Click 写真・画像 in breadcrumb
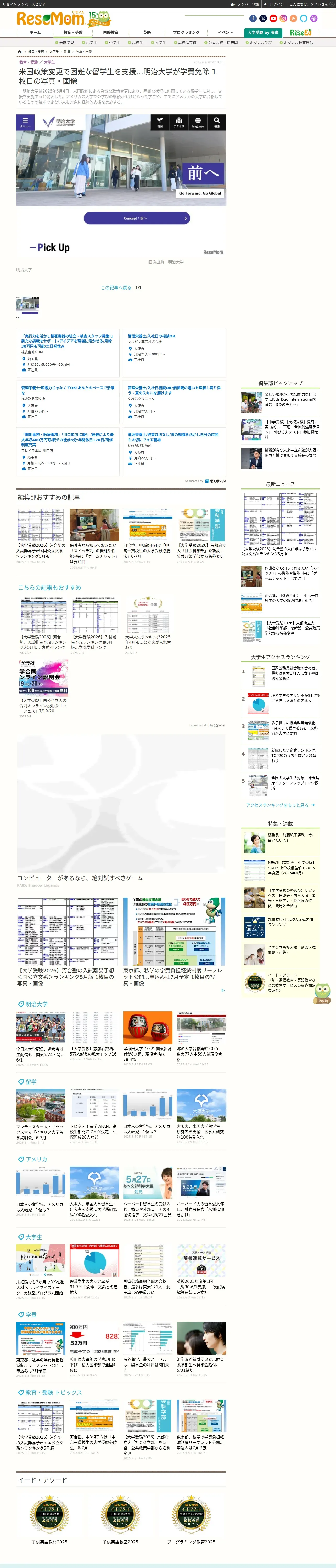Viewport: 336px width, 1568px height. pyautogui.click(x=83, y=52)
